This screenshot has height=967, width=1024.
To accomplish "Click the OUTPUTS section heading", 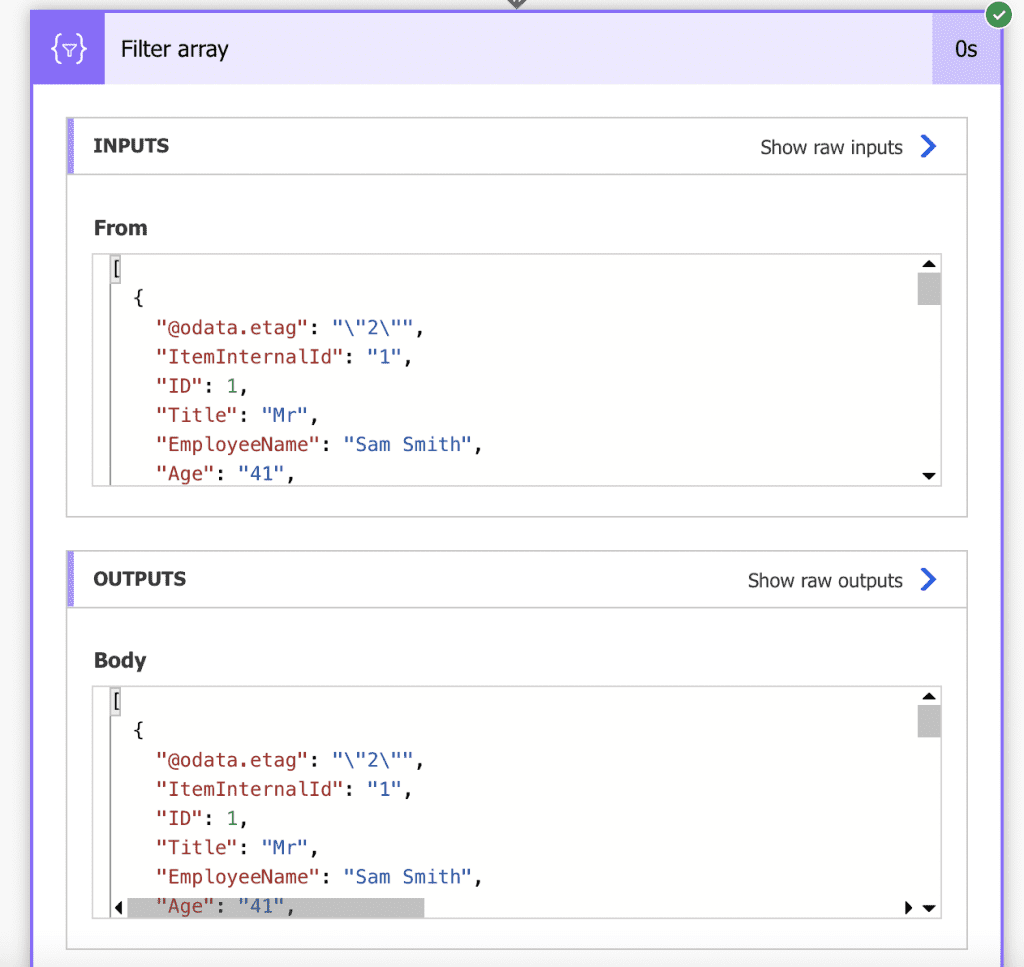I will tap(140, 579).
